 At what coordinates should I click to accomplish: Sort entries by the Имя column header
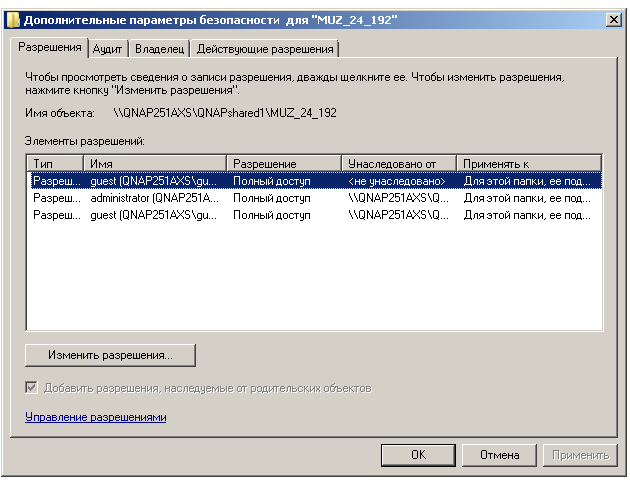[155, 163]
